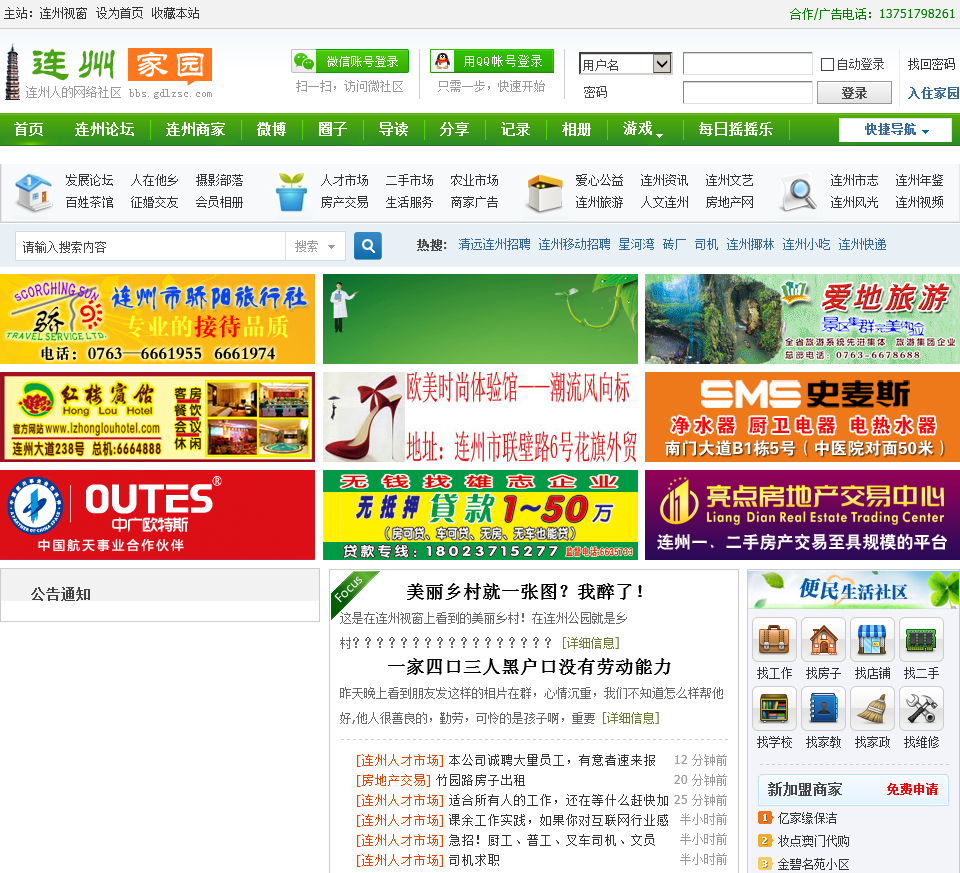960x873 pixels.
Task: Open headline 一家四口三人黑户口没有劳动能力
Action: [x=530, y=667]
